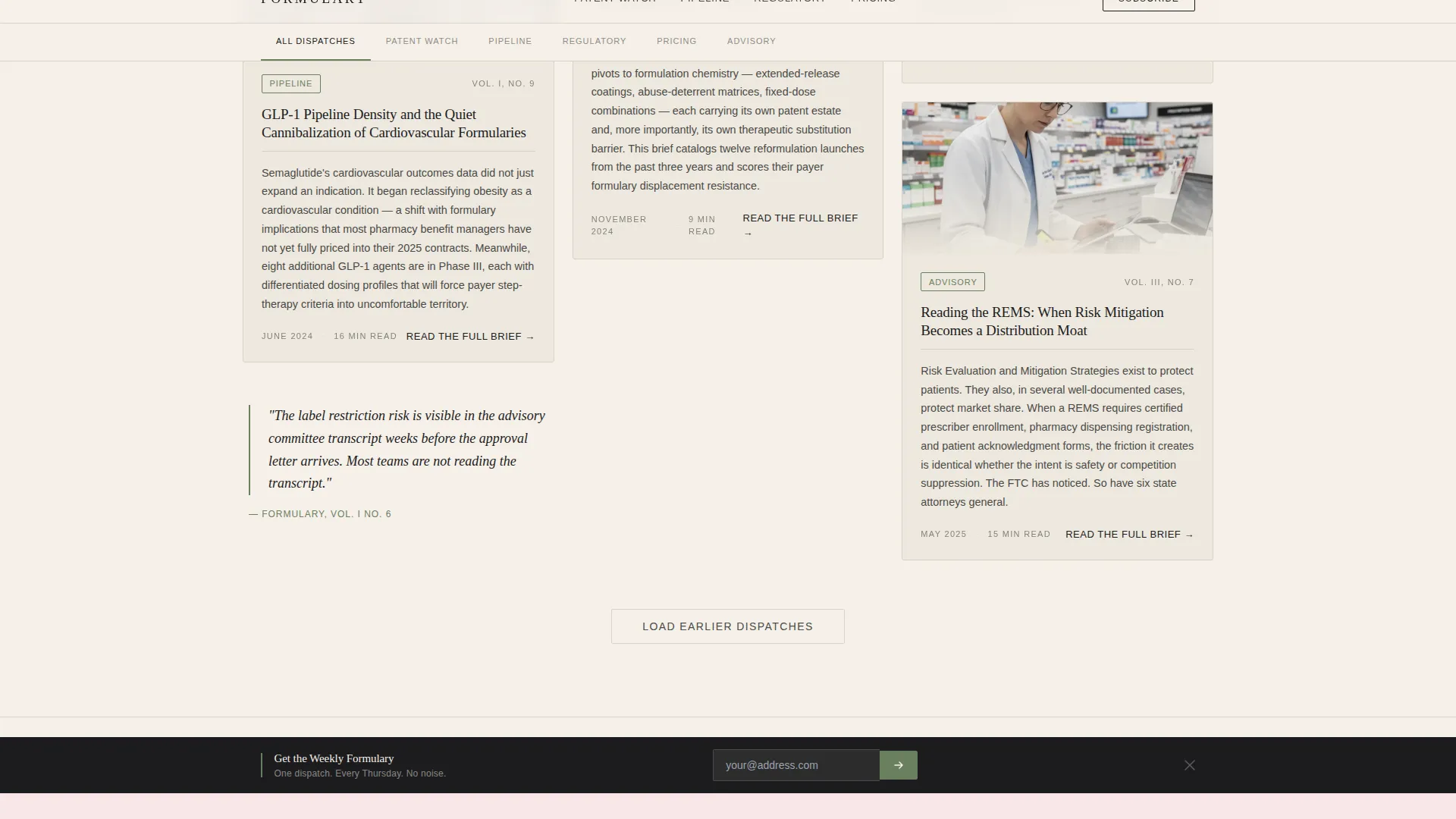Click '16 min read' label
This screenshot has height=819, width=1456.
[x=366, y=337]
